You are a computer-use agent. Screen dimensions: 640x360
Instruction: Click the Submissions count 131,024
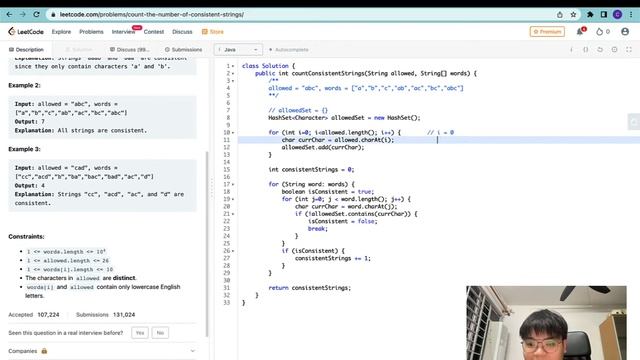click(124, 315)
